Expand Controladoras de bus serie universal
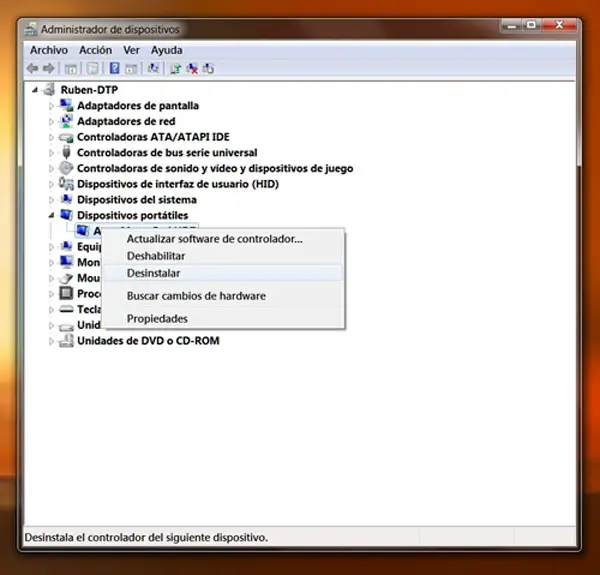This screenshot has height=575, width=600. [x=51, y=153]
